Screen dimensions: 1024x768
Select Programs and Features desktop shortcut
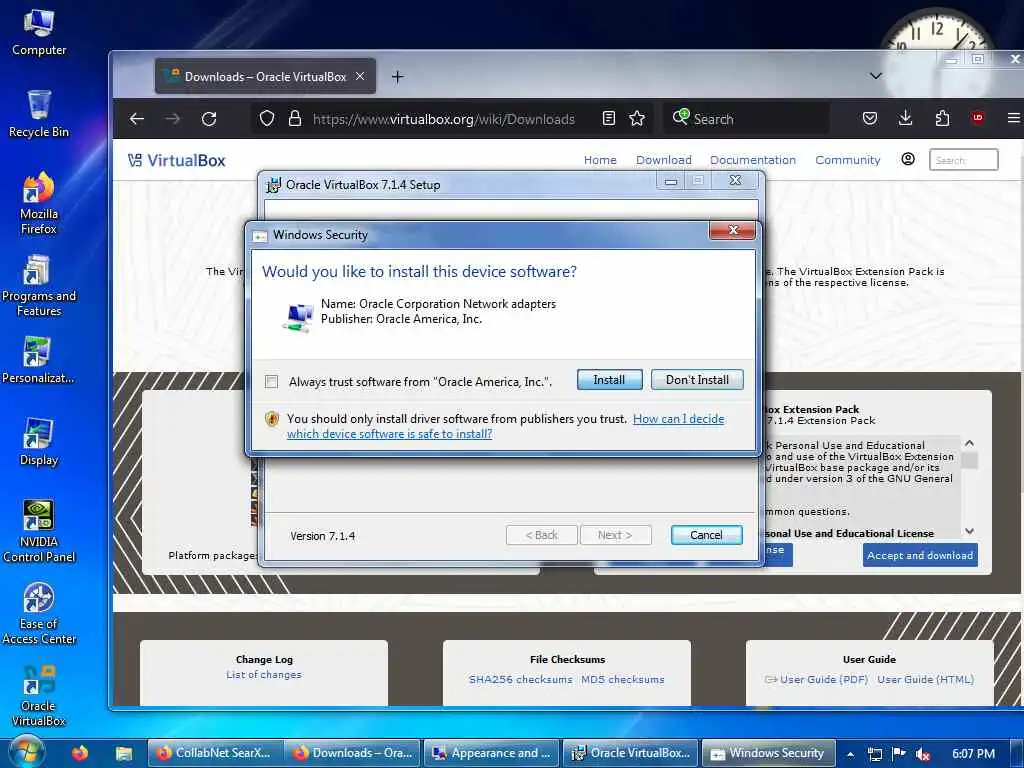tap(39, 285)
